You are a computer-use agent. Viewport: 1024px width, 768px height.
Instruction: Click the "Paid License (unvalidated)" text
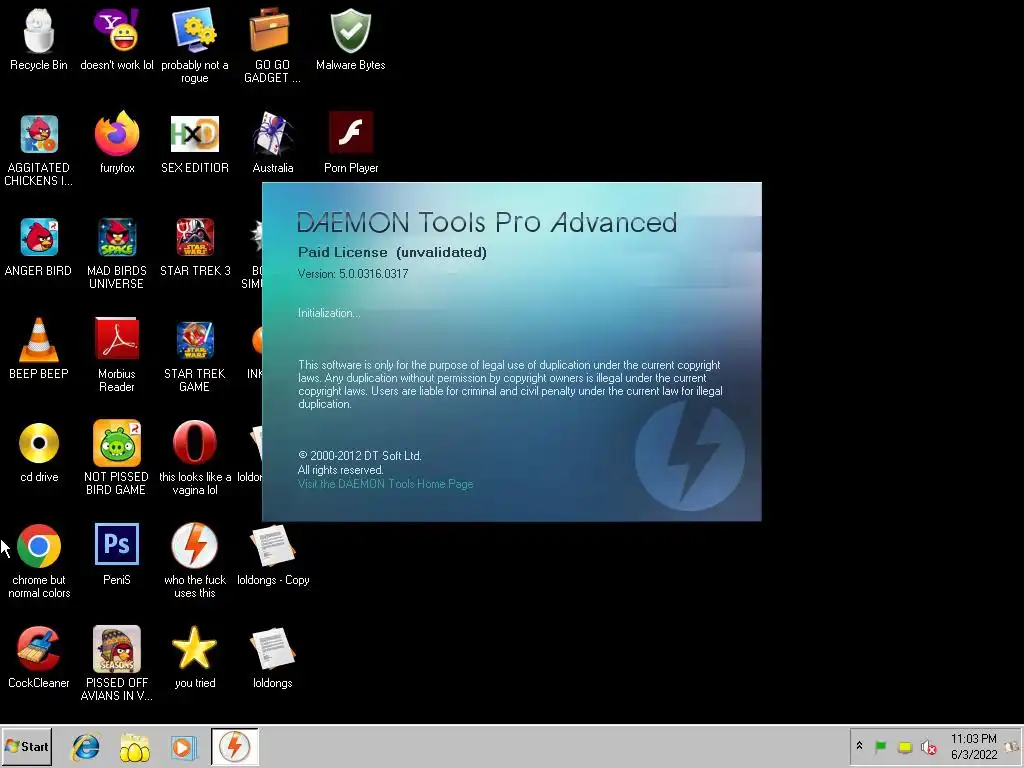392,252
